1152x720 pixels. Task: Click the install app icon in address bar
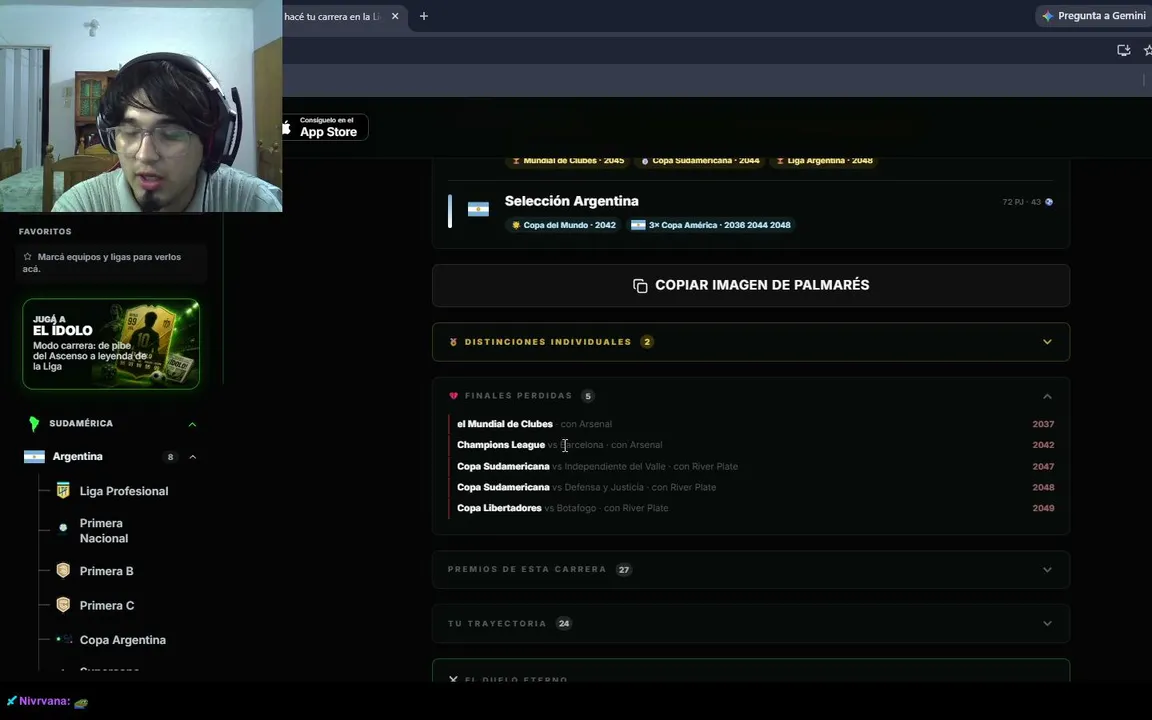(1123, 50)
